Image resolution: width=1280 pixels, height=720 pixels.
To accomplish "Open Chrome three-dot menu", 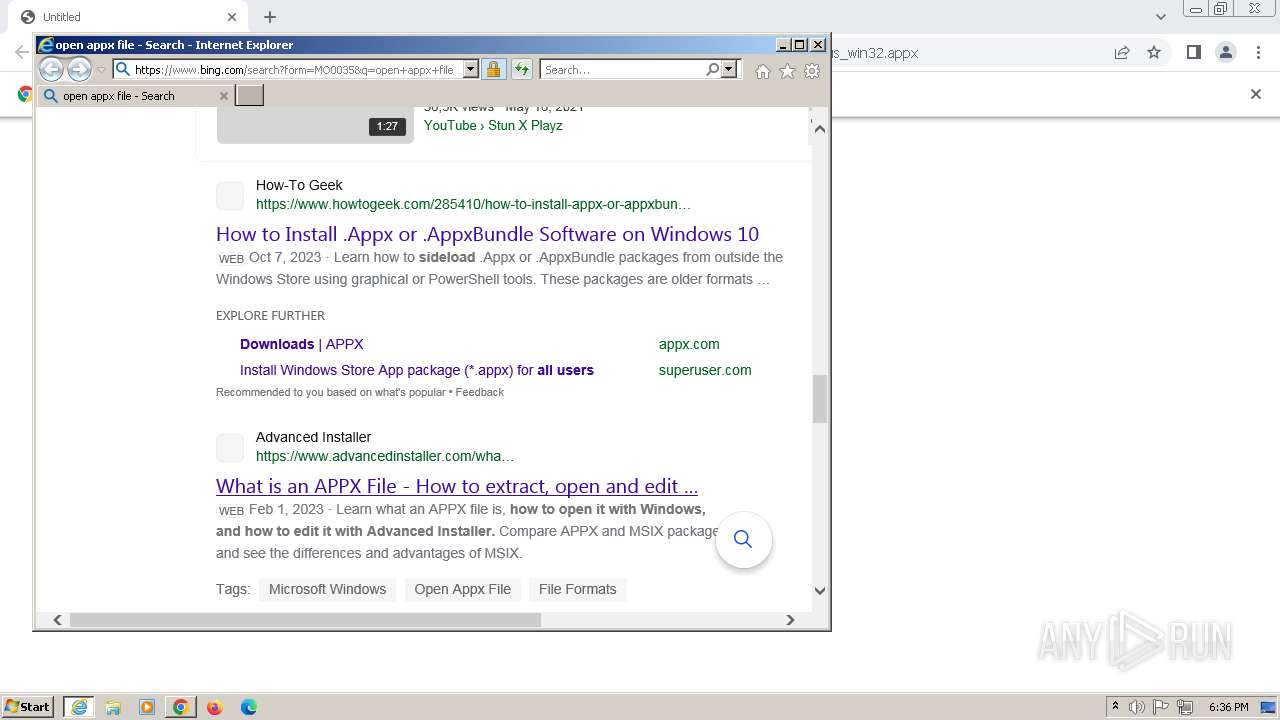I will pyautogui.click(x=1258, y=53).
